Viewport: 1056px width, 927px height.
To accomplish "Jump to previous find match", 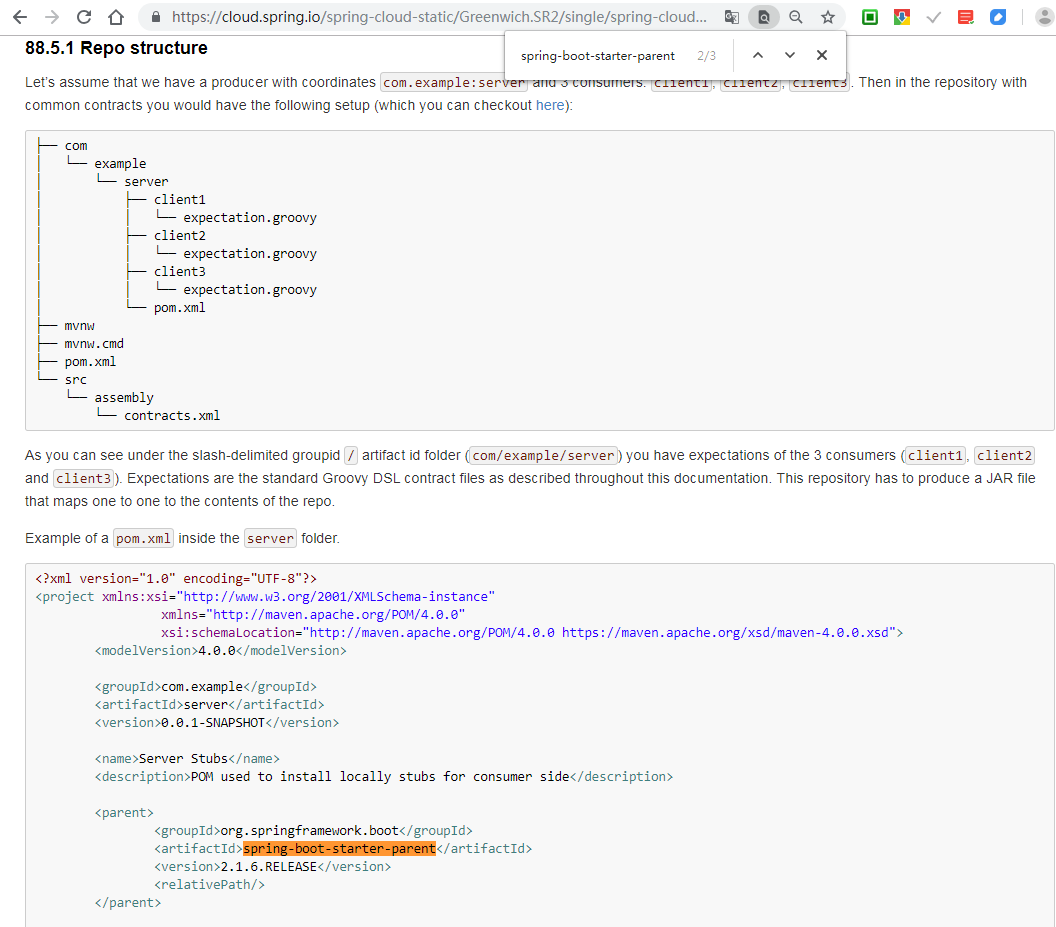I will point(758,55).
